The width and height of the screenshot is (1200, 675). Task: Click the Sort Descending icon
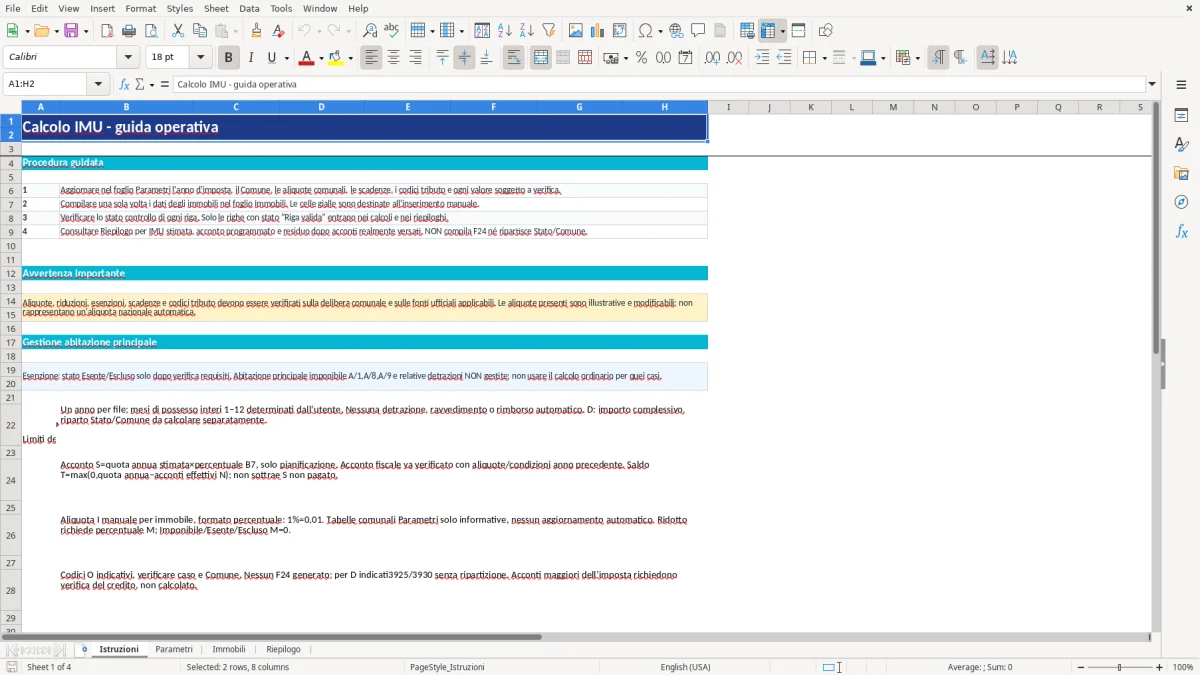click(x=526, y=31)
